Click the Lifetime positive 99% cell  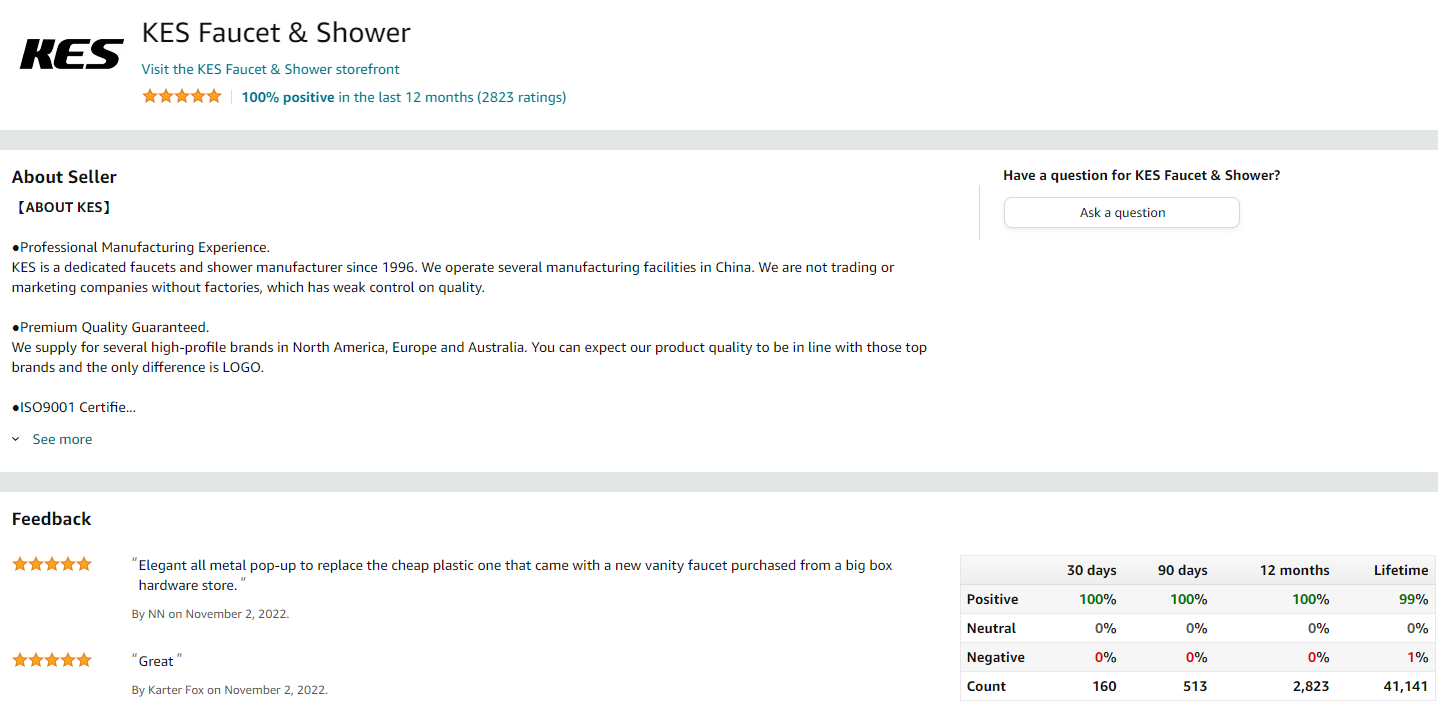coord(1414,599)
